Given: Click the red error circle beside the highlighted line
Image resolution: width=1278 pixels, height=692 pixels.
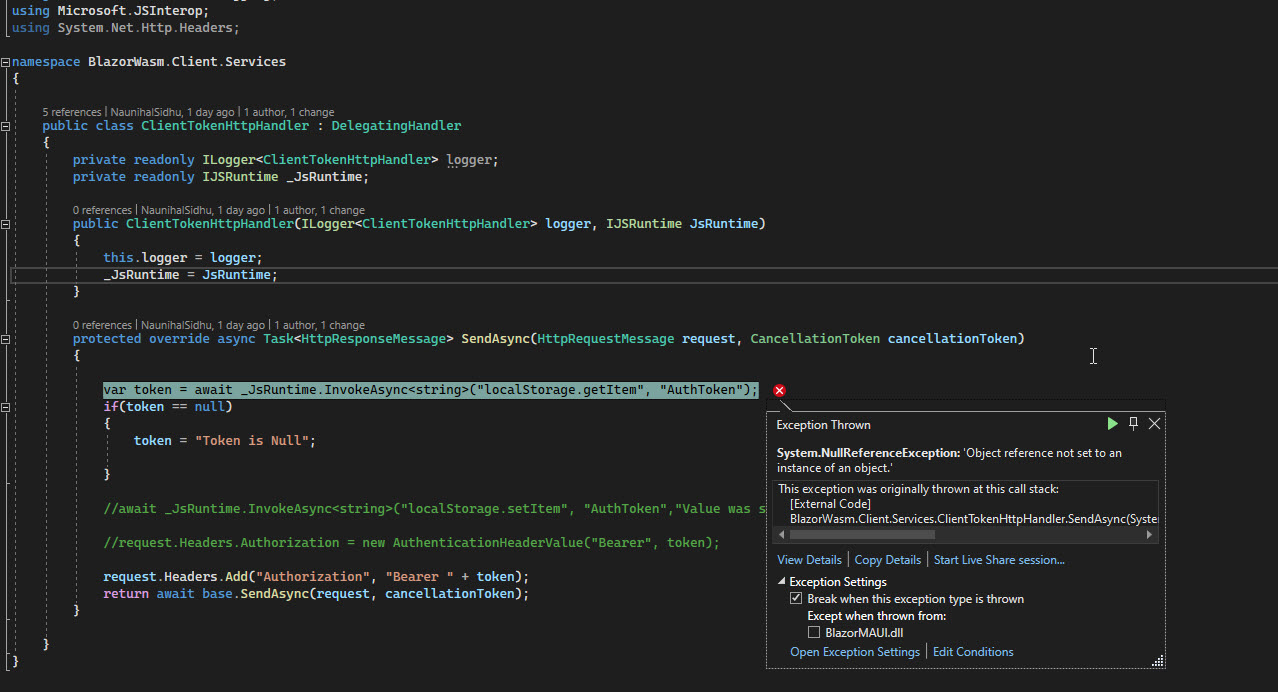Looking at the screenshot, I should click(x=779, y=390).
